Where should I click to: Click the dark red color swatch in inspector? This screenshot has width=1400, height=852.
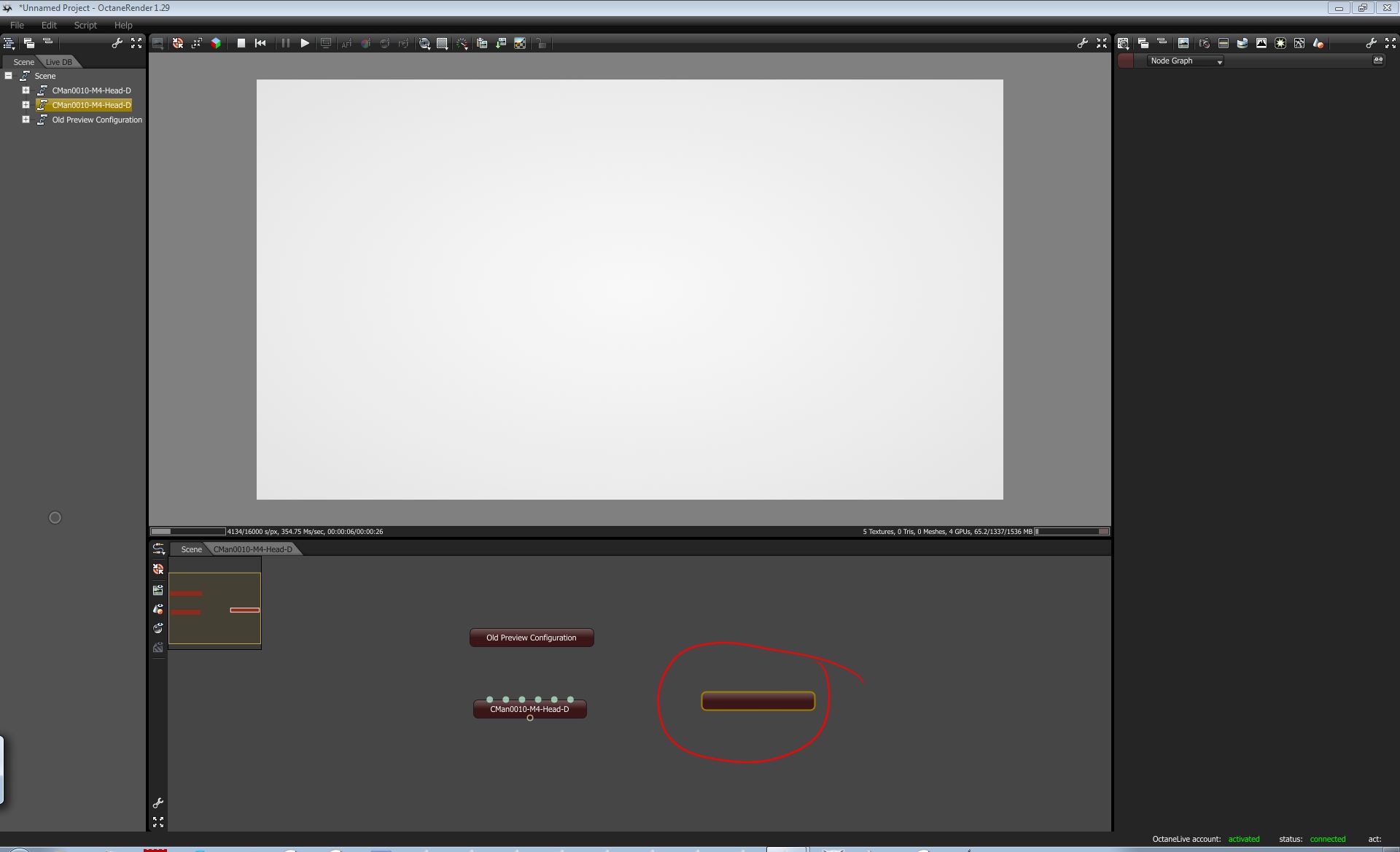coord(1126,61)
